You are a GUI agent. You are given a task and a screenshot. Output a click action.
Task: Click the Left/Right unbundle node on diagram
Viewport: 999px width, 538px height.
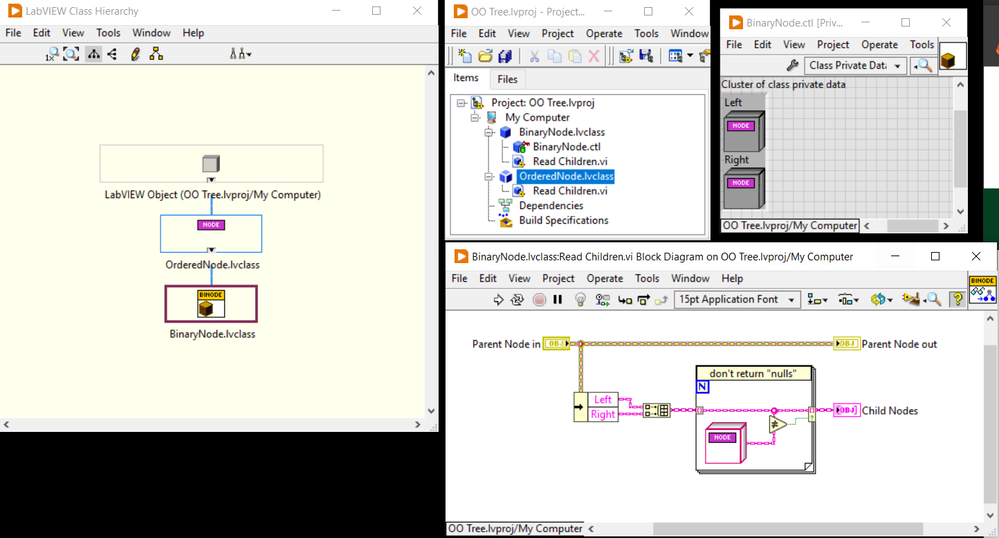(x=596, y=407)
